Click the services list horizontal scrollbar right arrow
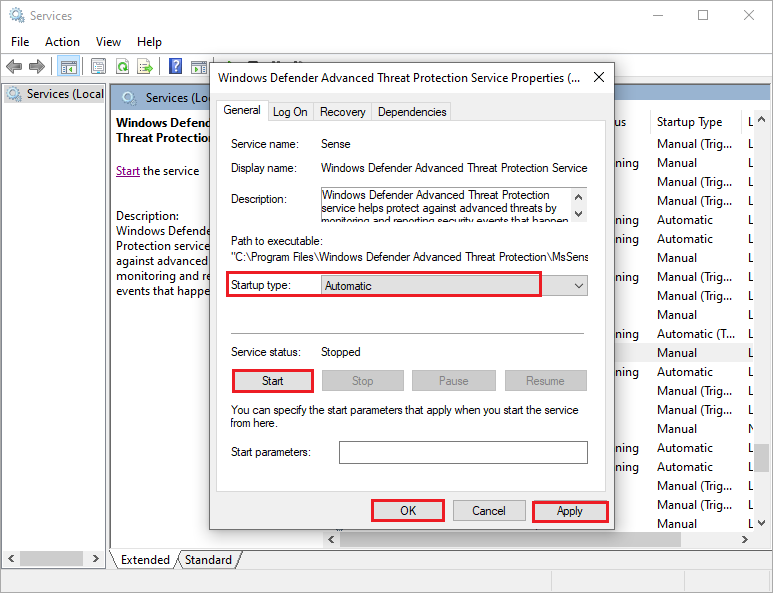 coord(744,540)
